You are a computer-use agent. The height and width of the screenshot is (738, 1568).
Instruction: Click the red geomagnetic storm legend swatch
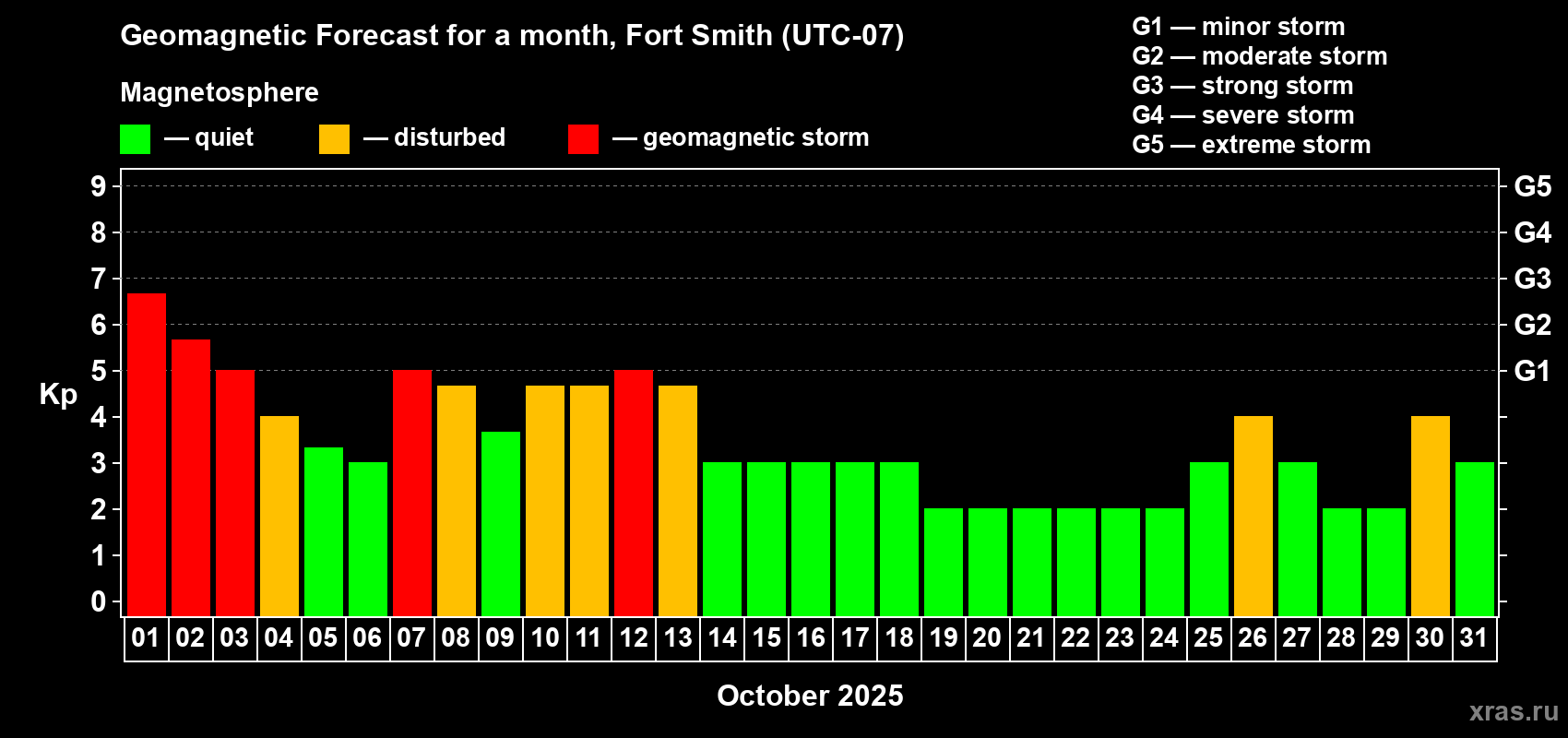coord(583,139)
